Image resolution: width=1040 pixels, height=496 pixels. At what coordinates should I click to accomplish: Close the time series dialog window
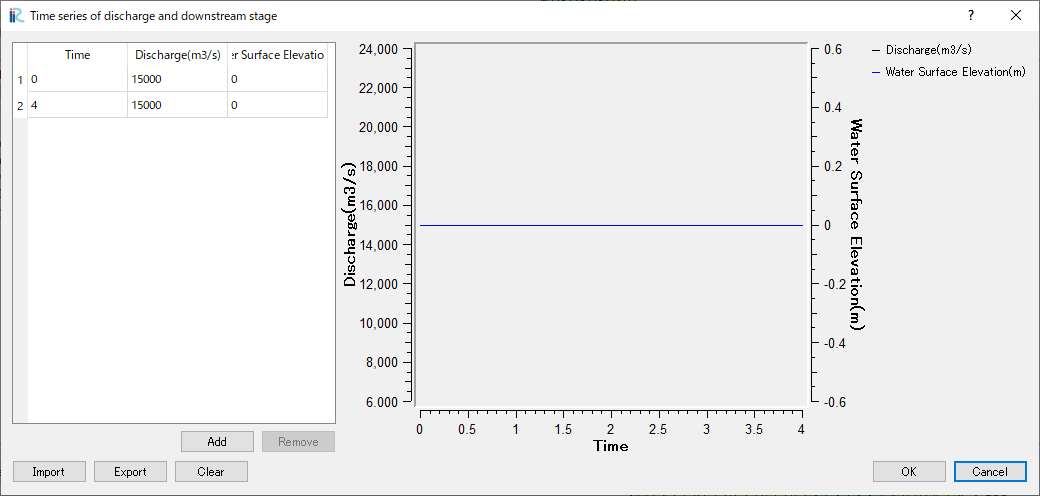pos(1016,16)
